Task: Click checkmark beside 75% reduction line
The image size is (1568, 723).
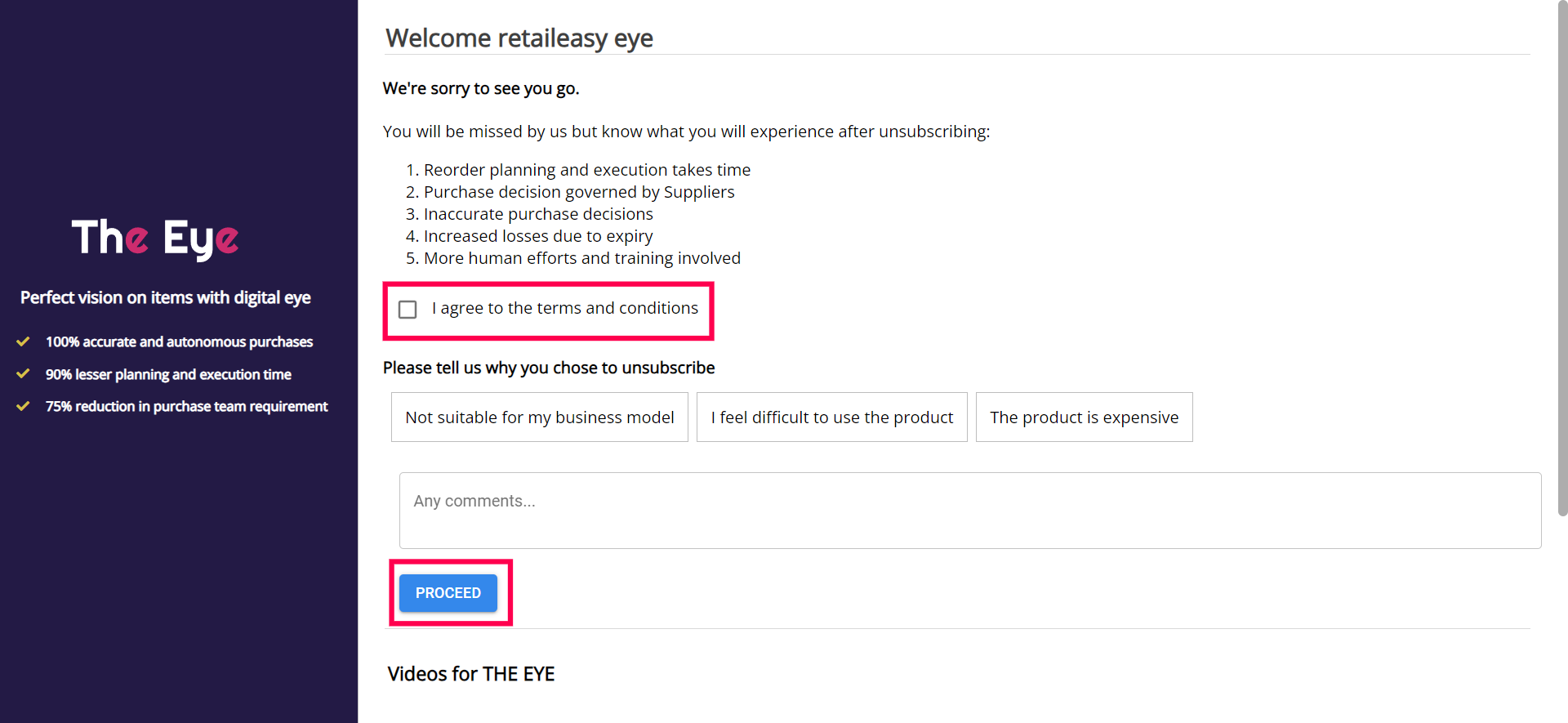Action: click(24, 406)
